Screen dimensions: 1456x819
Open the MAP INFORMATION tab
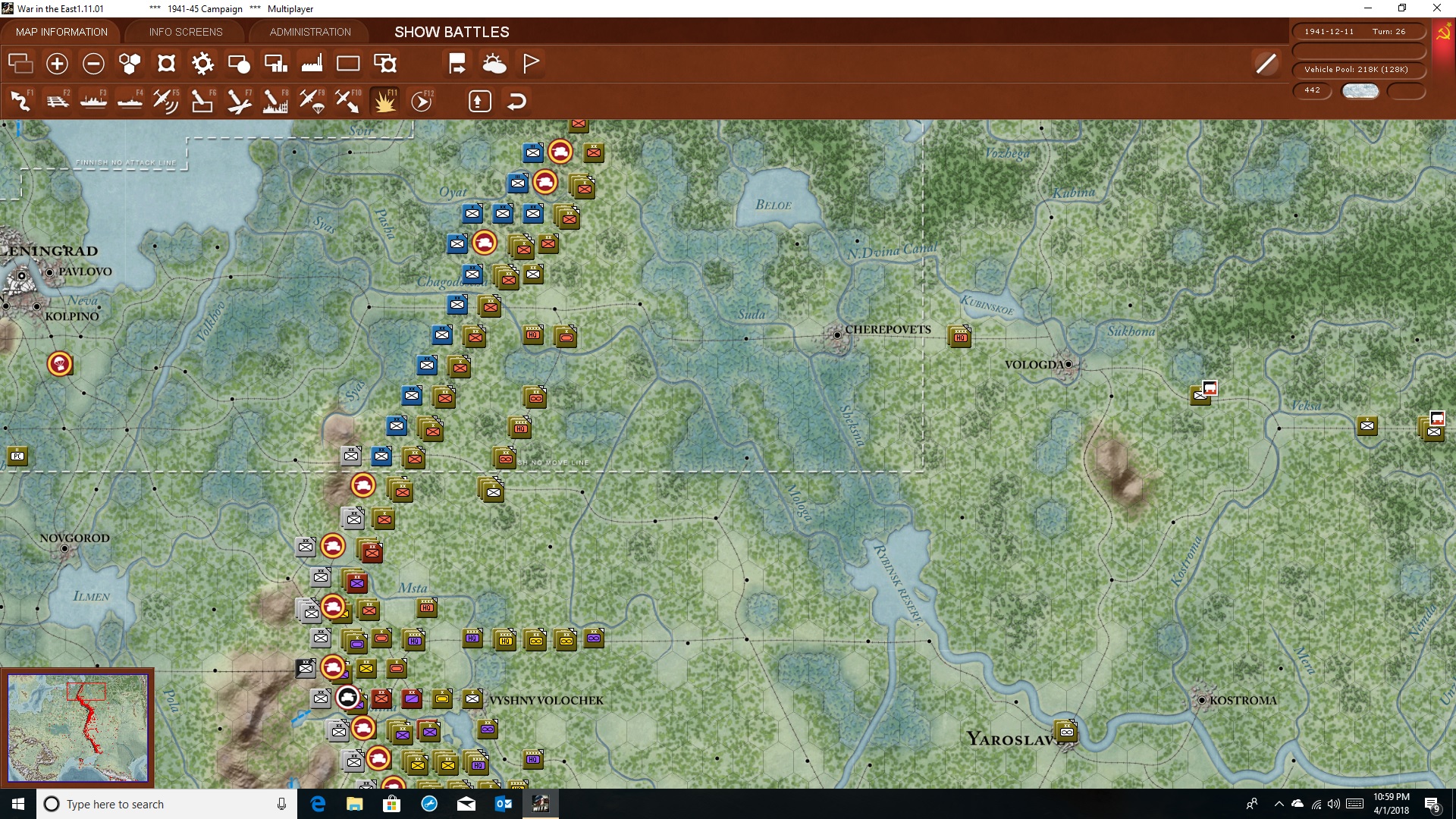(61, 32)
